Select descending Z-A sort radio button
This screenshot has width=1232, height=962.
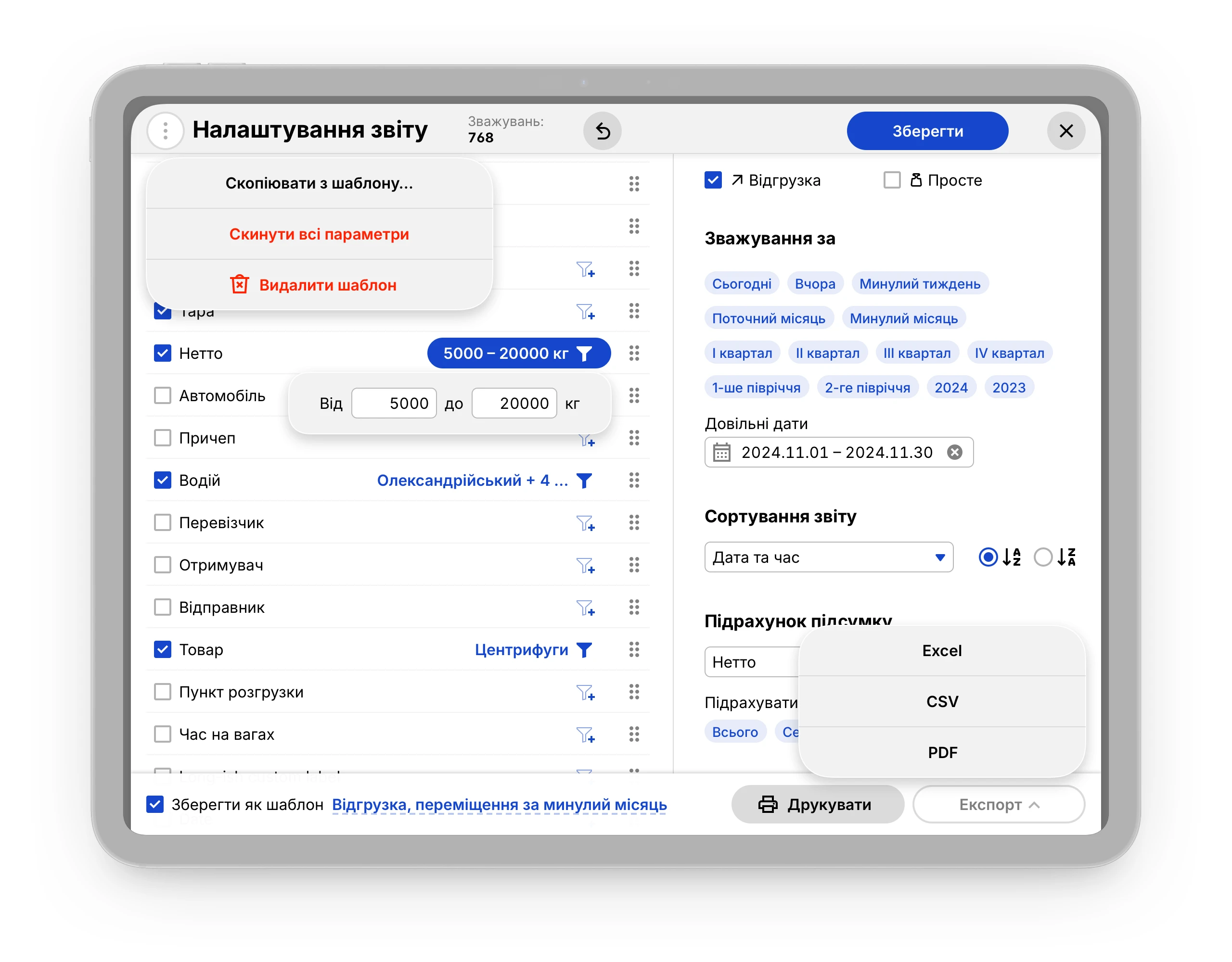pos(1042,557)
